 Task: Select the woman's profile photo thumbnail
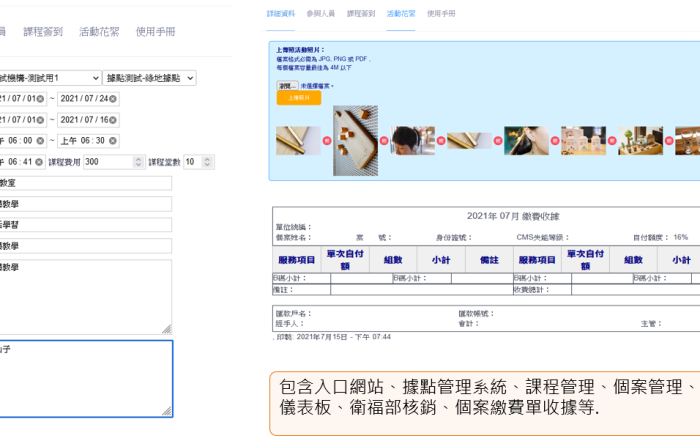pos(412,141)
